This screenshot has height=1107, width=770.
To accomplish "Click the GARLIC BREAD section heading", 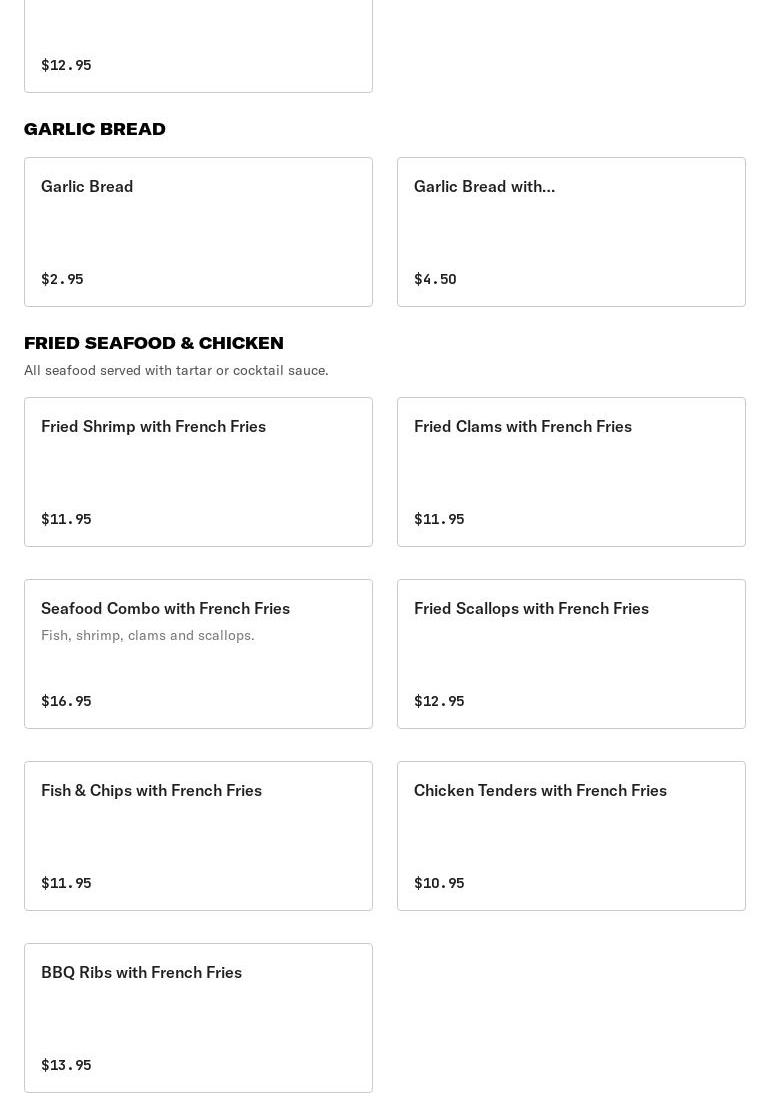I will coord(95,129).
